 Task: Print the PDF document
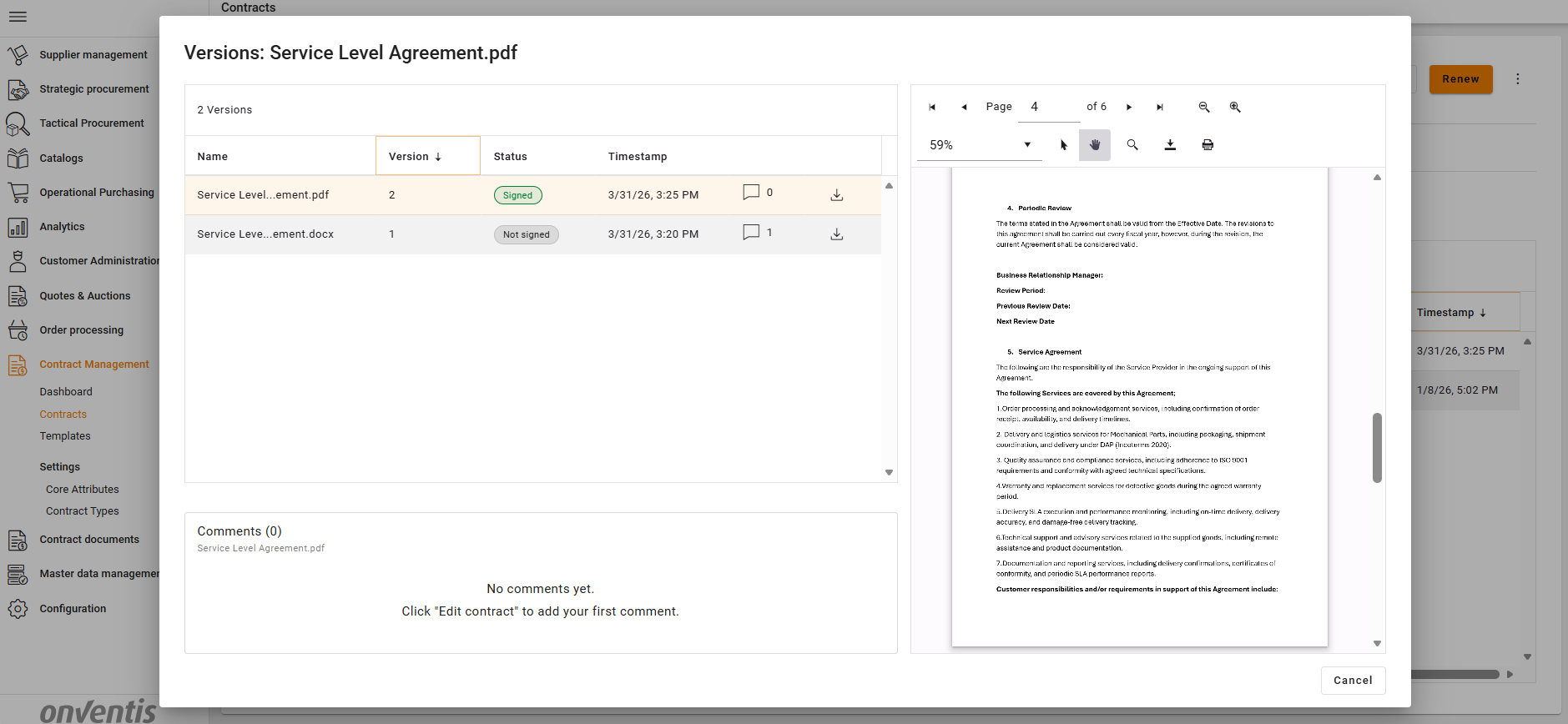1208,145
